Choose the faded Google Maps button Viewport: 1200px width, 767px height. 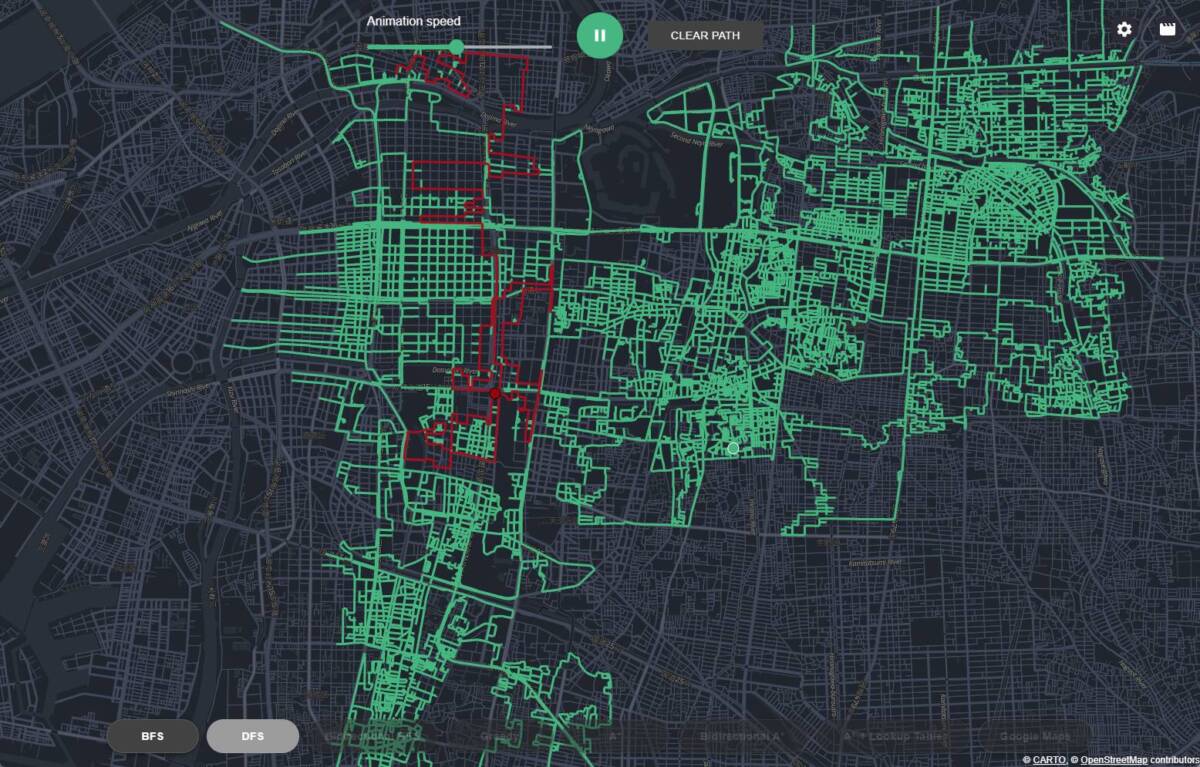1034,736
